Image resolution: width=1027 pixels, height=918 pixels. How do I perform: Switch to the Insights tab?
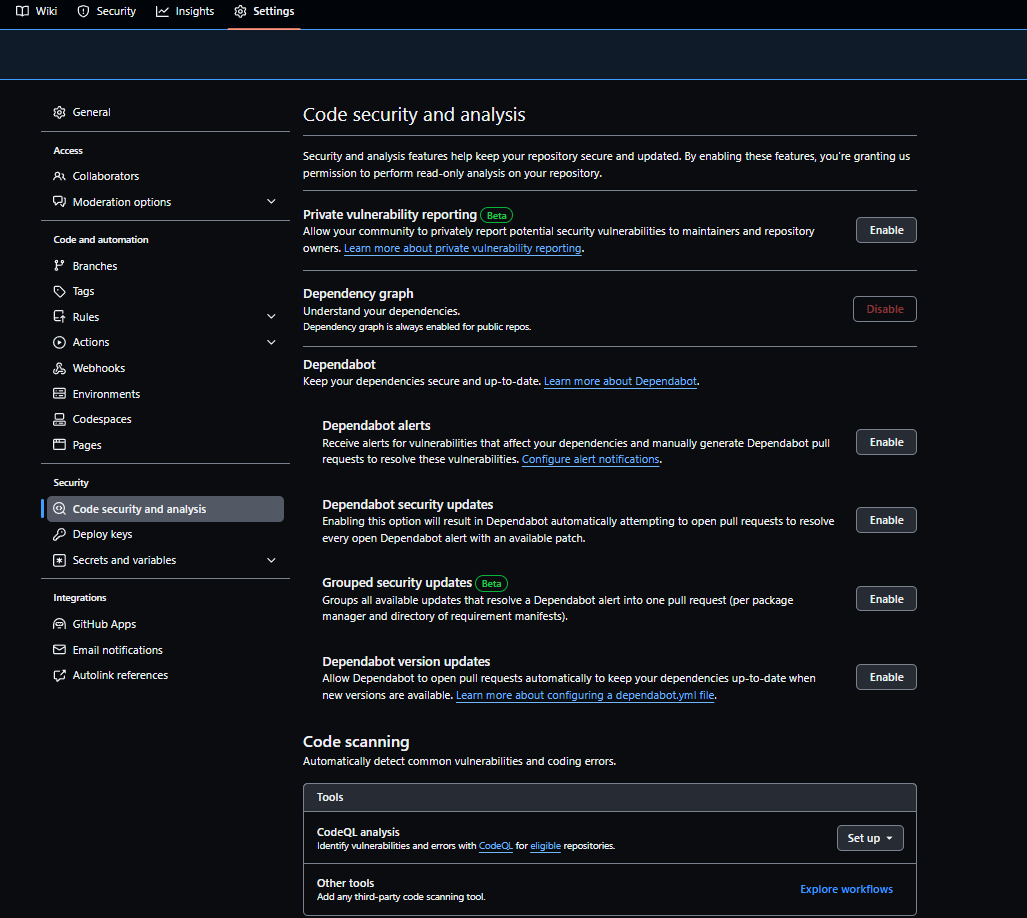pyautogui.click(x=185, y=11)
